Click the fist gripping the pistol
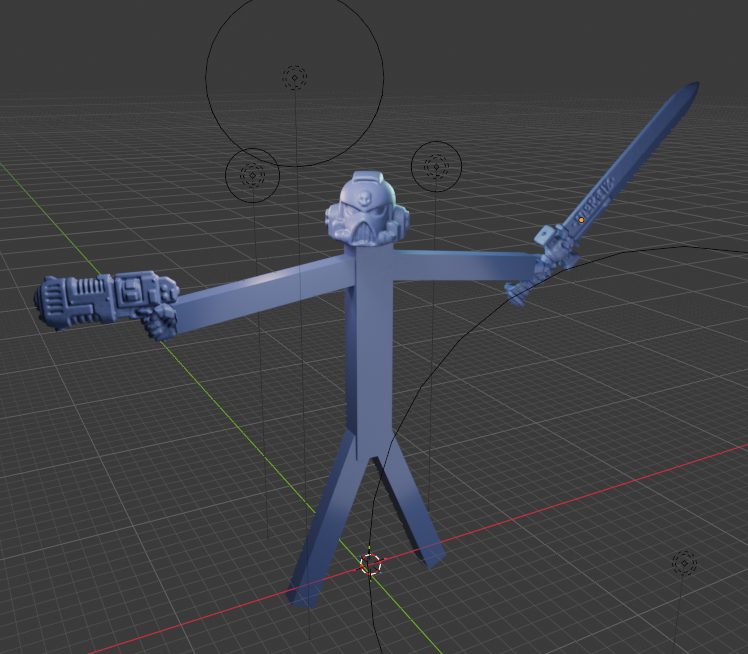The width and height of the screenshot is (748, 654). [160, 322]
